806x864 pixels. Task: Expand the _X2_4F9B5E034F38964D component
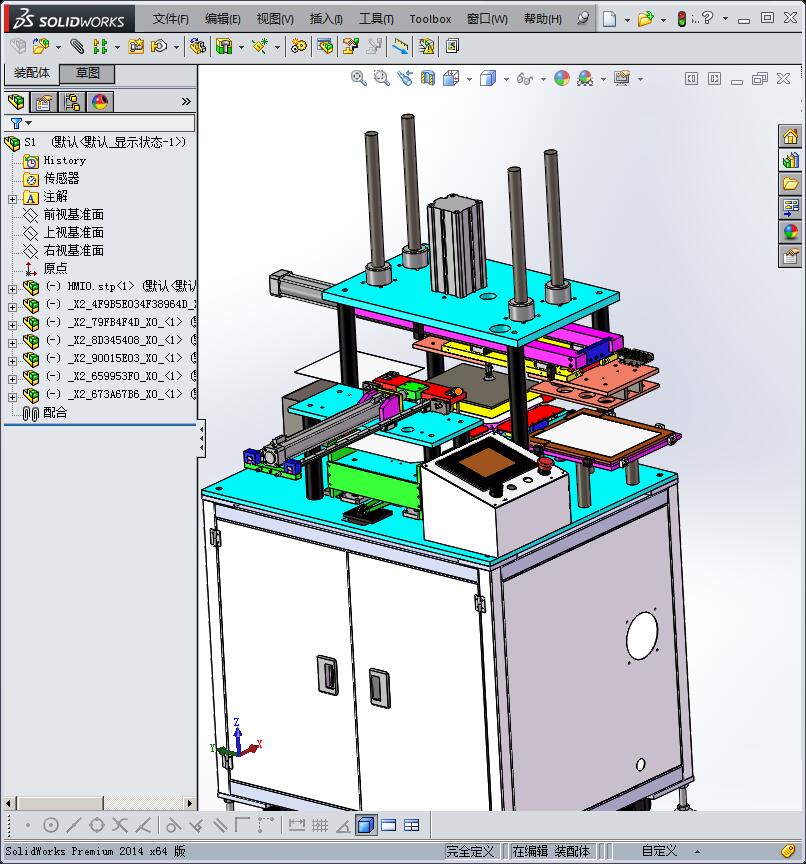[12, 307]
